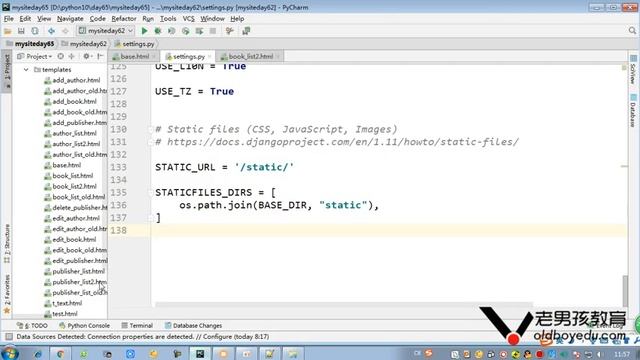Image resolution: width=640 pixels, height=360 pixels.
Task: Navigate back with the blue arrow icon
Action: pos(51,31)
